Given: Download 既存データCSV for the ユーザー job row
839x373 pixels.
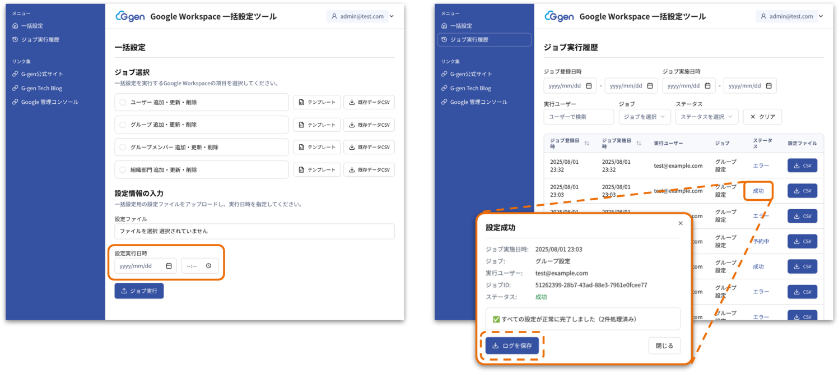Looking at the screenshot, I should (x=369, y=102).
